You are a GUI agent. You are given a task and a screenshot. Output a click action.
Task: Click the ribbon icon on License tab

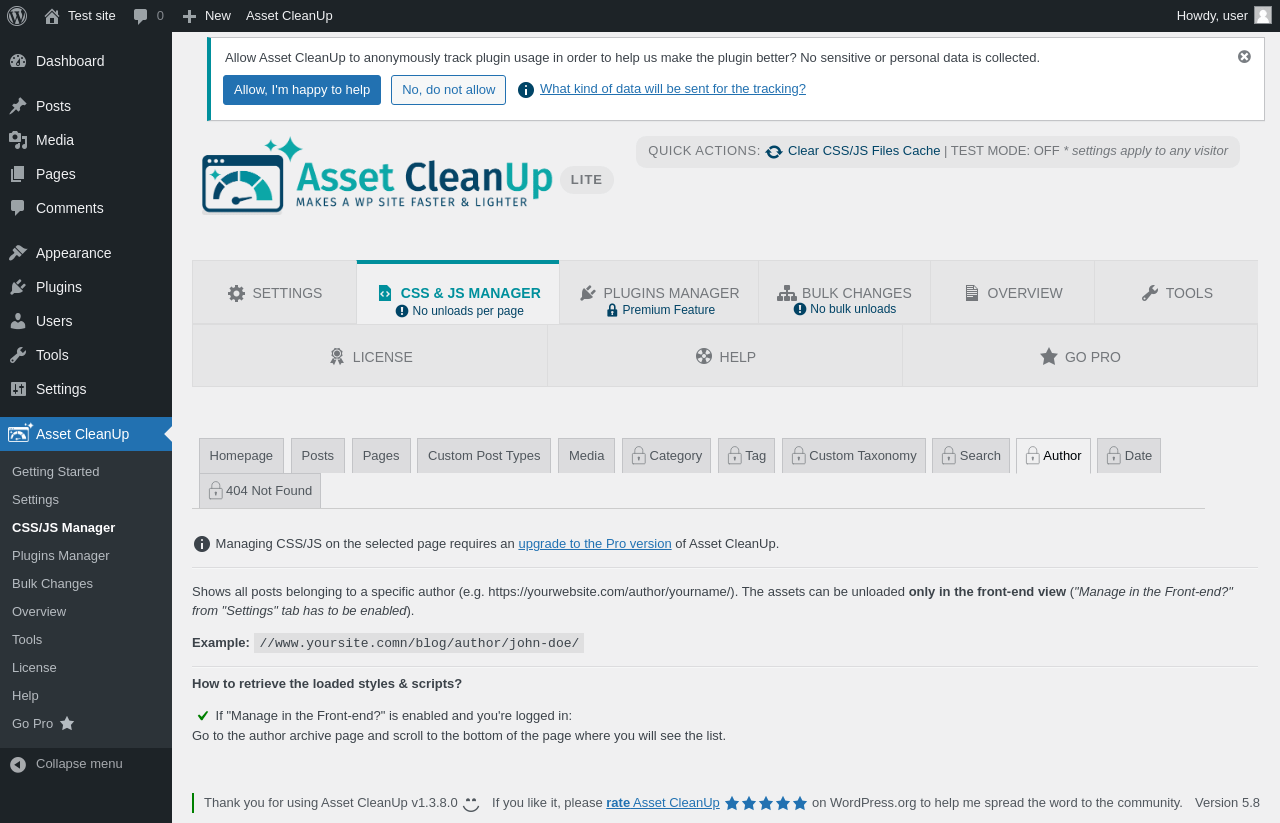(x=337, y=356)
